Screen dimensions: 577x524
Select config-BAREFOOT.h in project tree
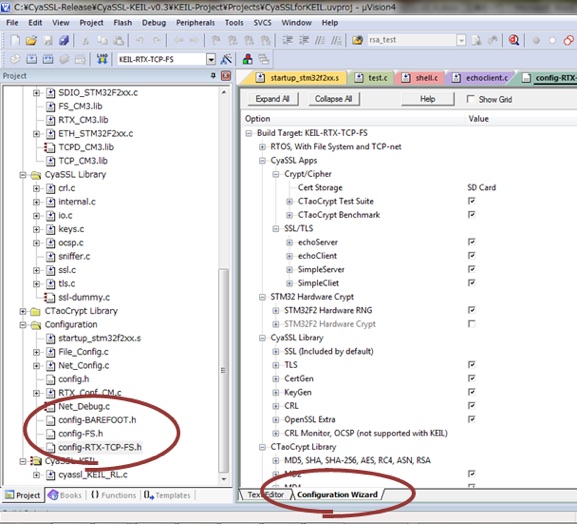[x=97, y=420]
